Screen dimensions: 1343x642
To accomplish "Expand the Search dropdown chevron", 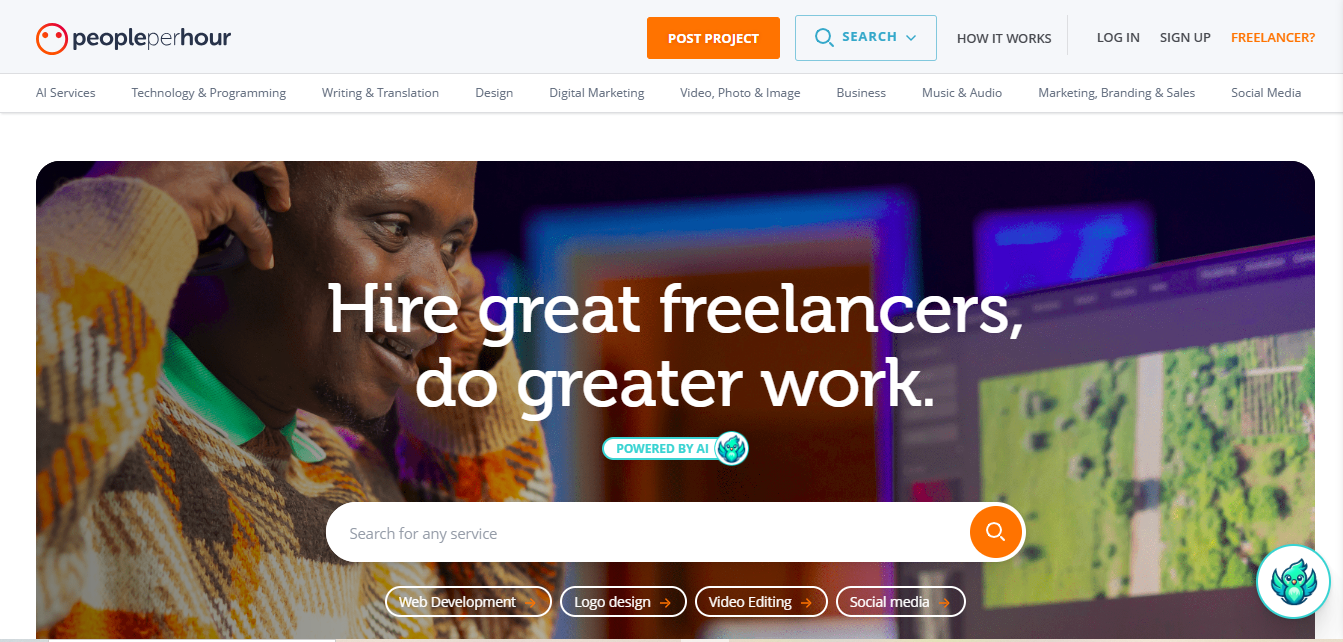I will (911, 38).
